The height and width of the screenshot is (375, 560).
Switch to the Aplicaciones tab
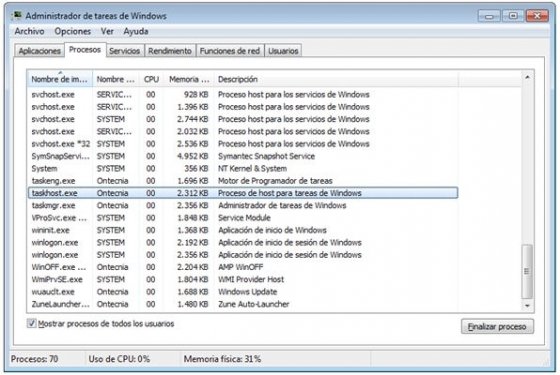pyautogui.click(x=40, y=51)
